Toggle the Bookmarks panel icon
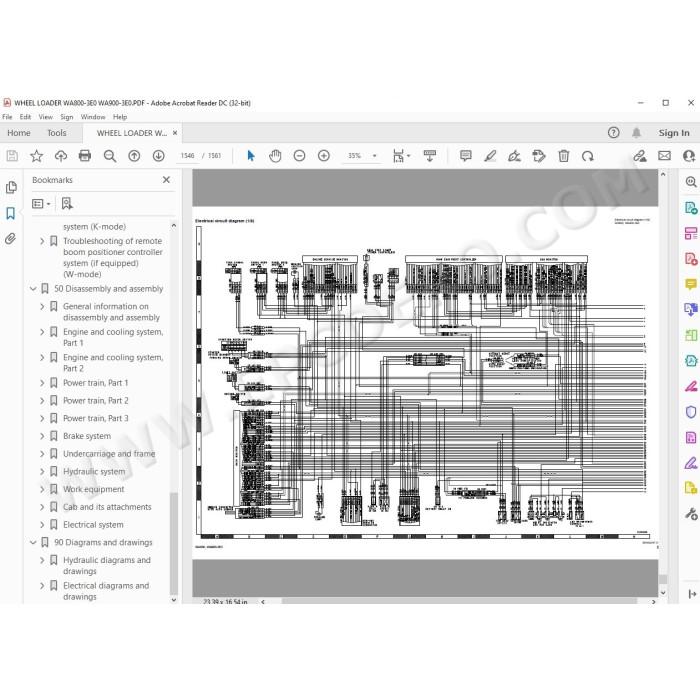This screenshot has height=700, width=700. 11,213
